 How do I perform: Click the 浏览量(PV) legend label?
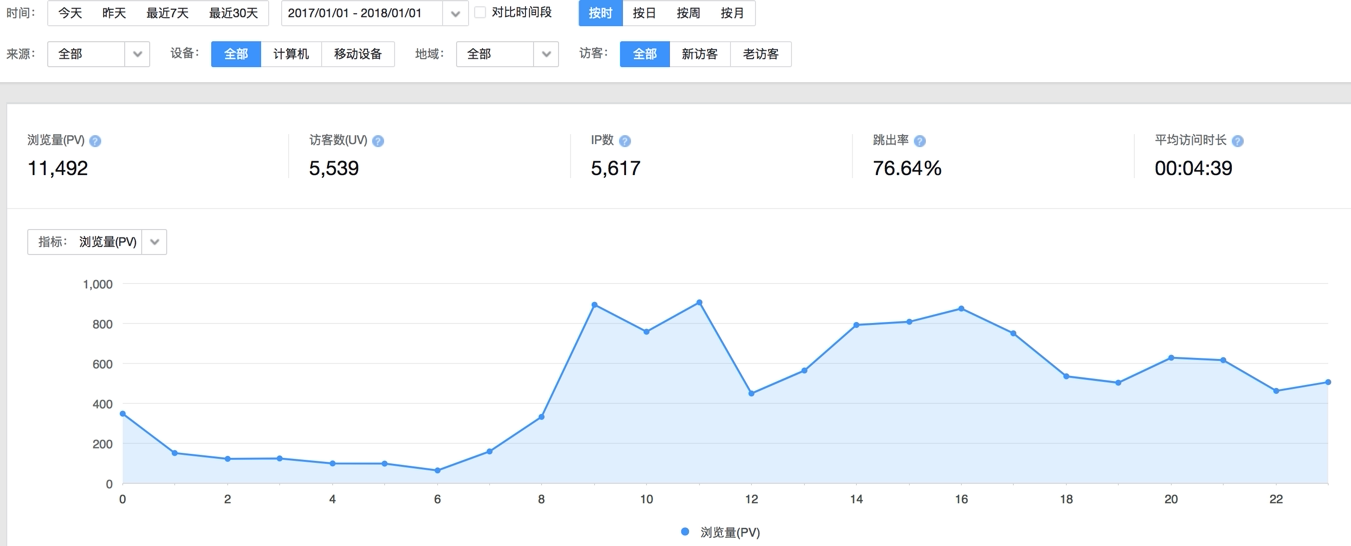(730, 533)
